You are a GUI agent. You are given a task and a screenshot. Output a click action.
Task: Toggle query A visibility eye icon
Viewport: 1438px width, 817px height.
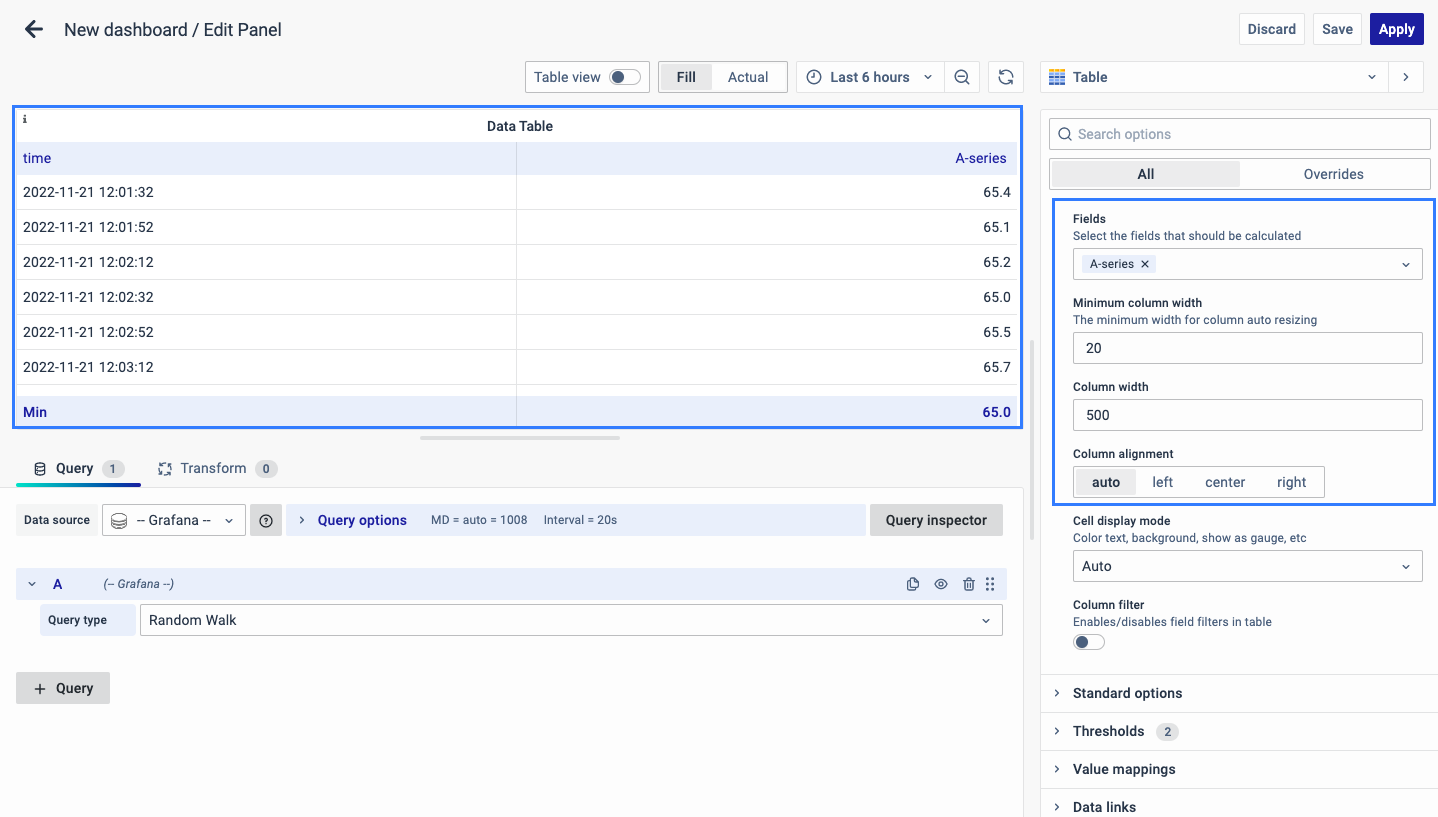tap(941, 584)
